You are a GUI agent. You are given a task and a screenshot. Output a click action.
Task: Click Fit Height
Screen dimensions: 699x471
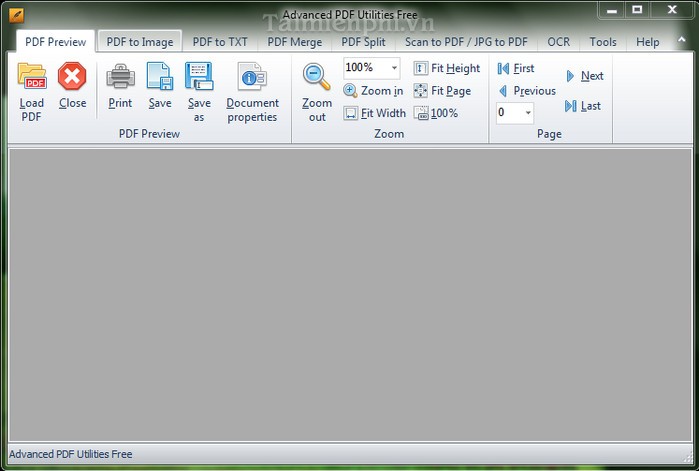click(447, 68)
